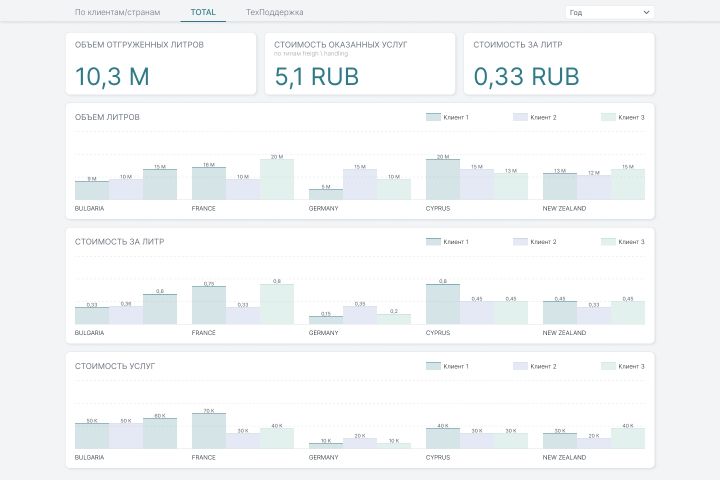Click the 5,1 RUB value
720x480 pixels.
coord(316,76)
